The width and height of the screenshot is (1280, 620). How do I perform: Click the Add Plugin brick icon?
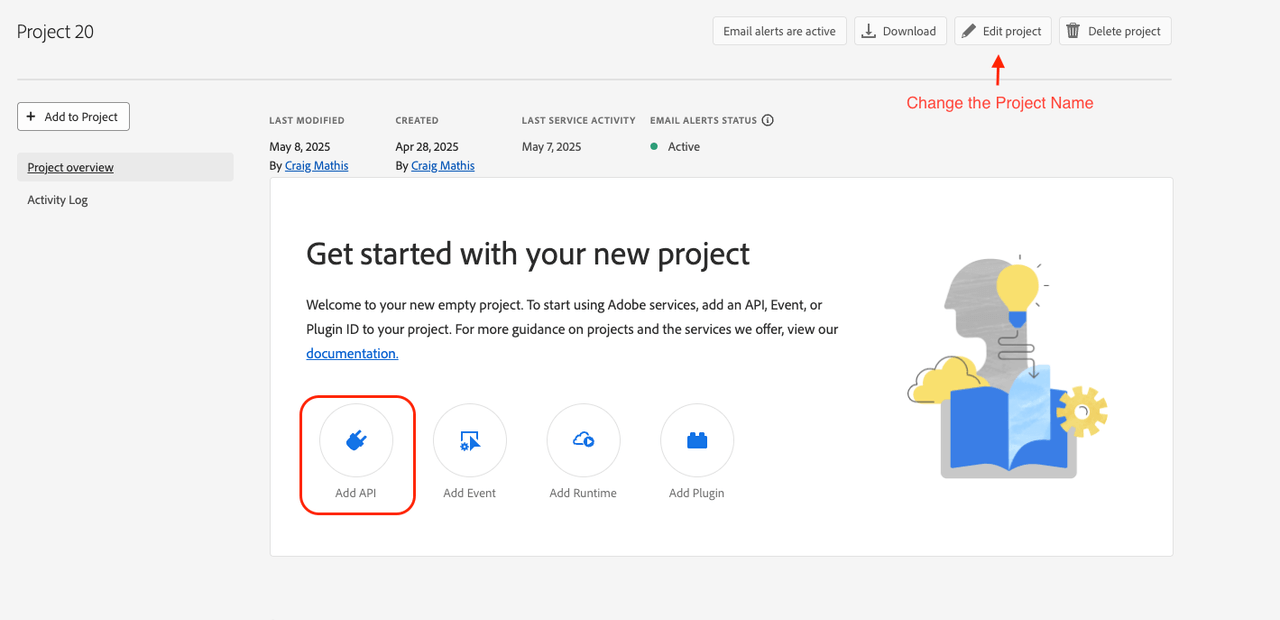click(697, 440)
